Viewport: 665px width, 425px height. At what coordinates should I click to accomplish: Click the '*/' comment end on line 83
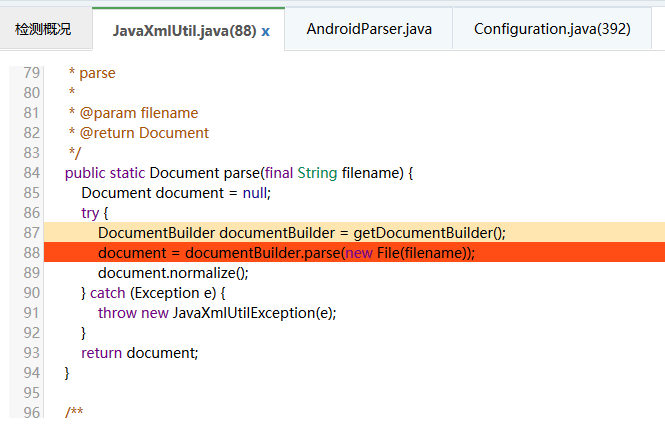pos(75,153)
